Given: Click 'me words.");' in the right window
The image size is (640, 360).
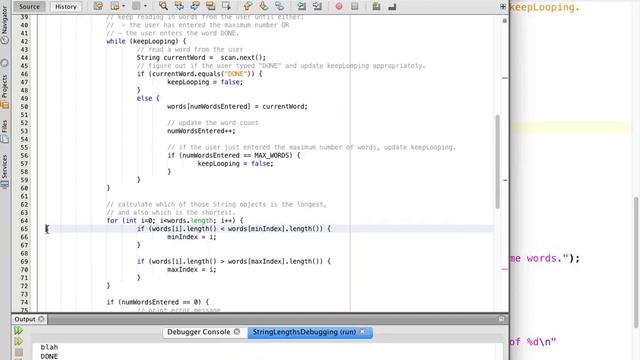Looking at the screenshot, I should click(x=544, y=258).
